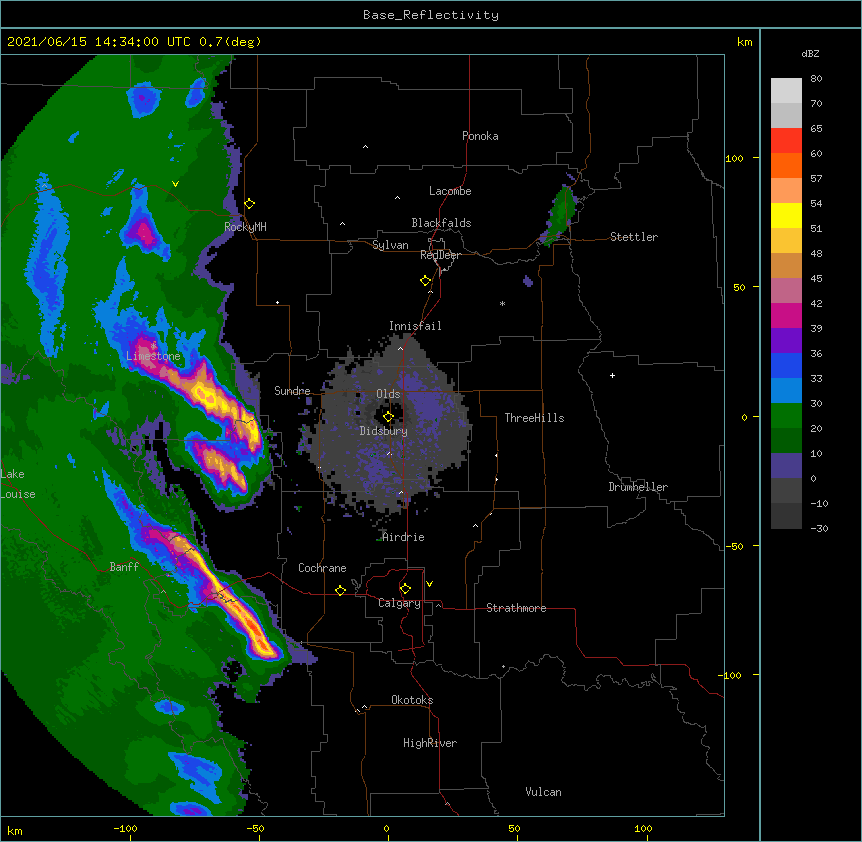Pick the darkest gray swatch between -10 and -30 dBZ
The width and height of the screenshot is (862, 842).
pos(786,516)
